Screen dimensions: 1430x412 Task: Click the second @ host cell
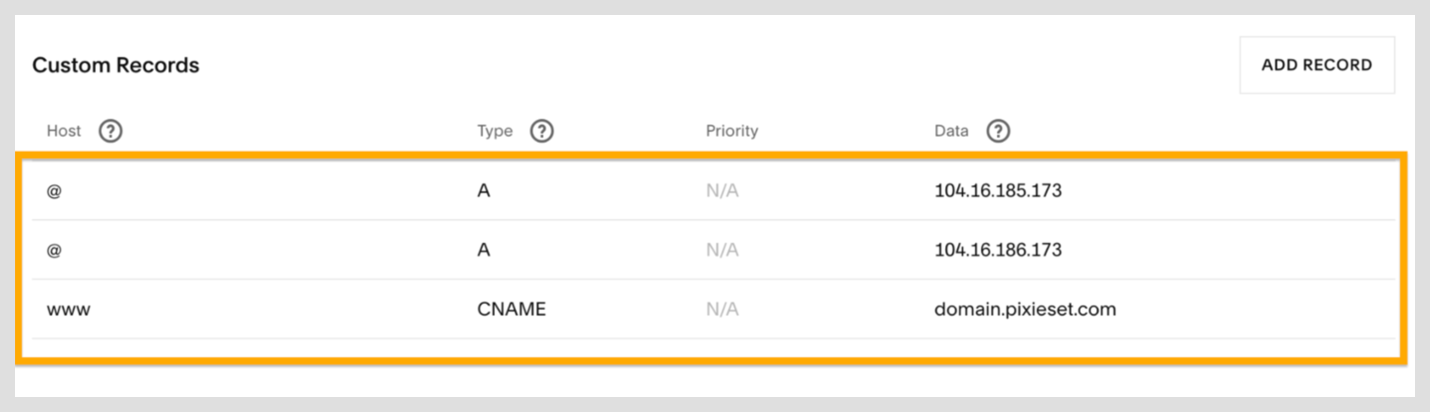[54, 250]
